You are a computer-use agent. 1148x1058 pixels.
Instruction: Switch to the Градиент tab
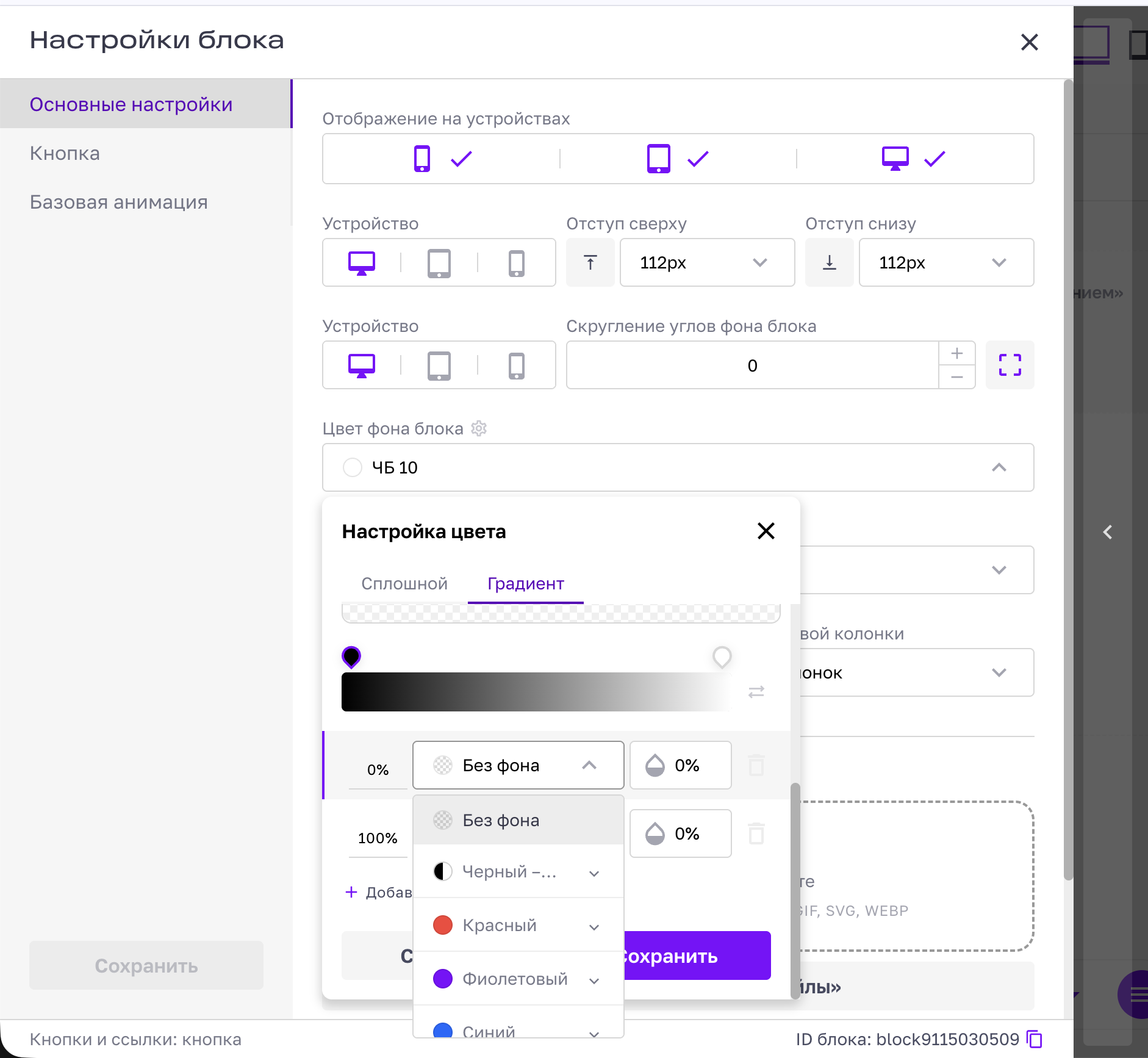(x=526, y=583)
